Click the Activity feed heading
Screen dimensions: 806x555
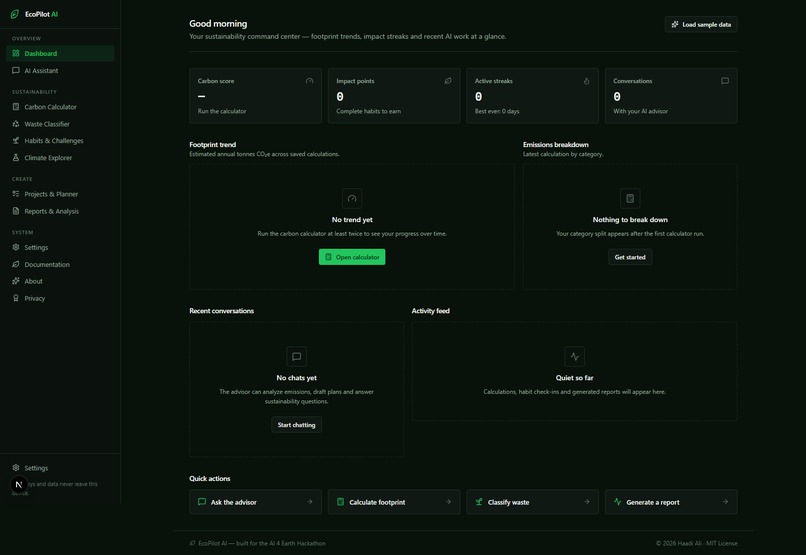tap(431, 311)
